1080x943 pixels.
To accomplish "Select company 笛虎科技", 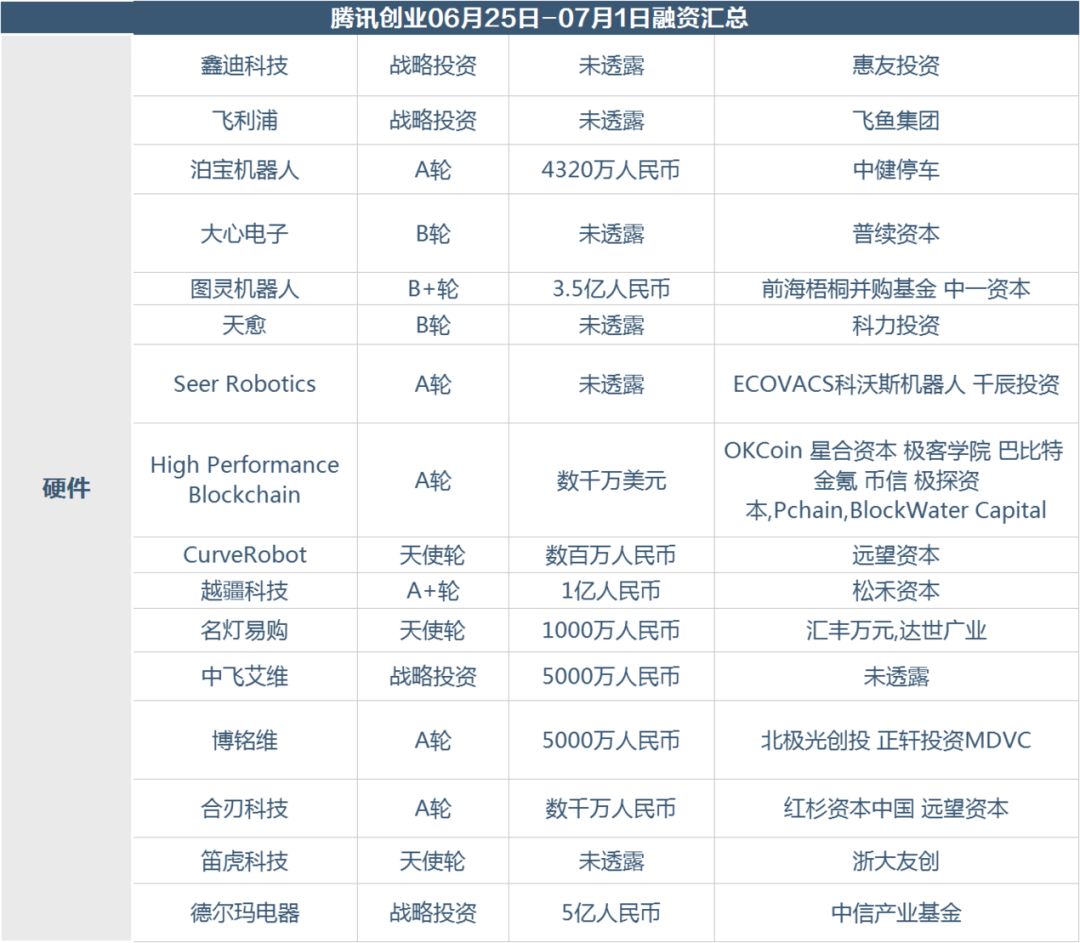I will pyautogui.click(x=244, y=862).
